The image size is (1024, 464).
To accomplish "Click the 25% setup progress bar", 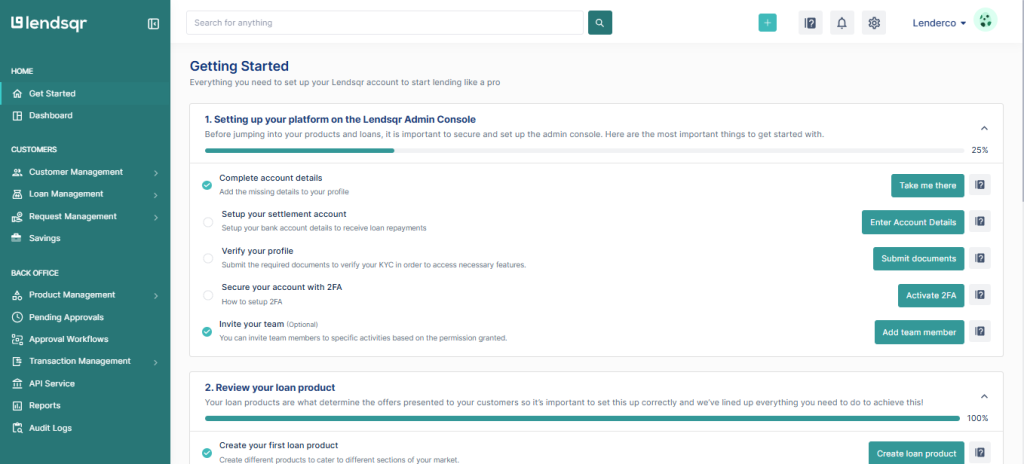I will pos(584,150).
